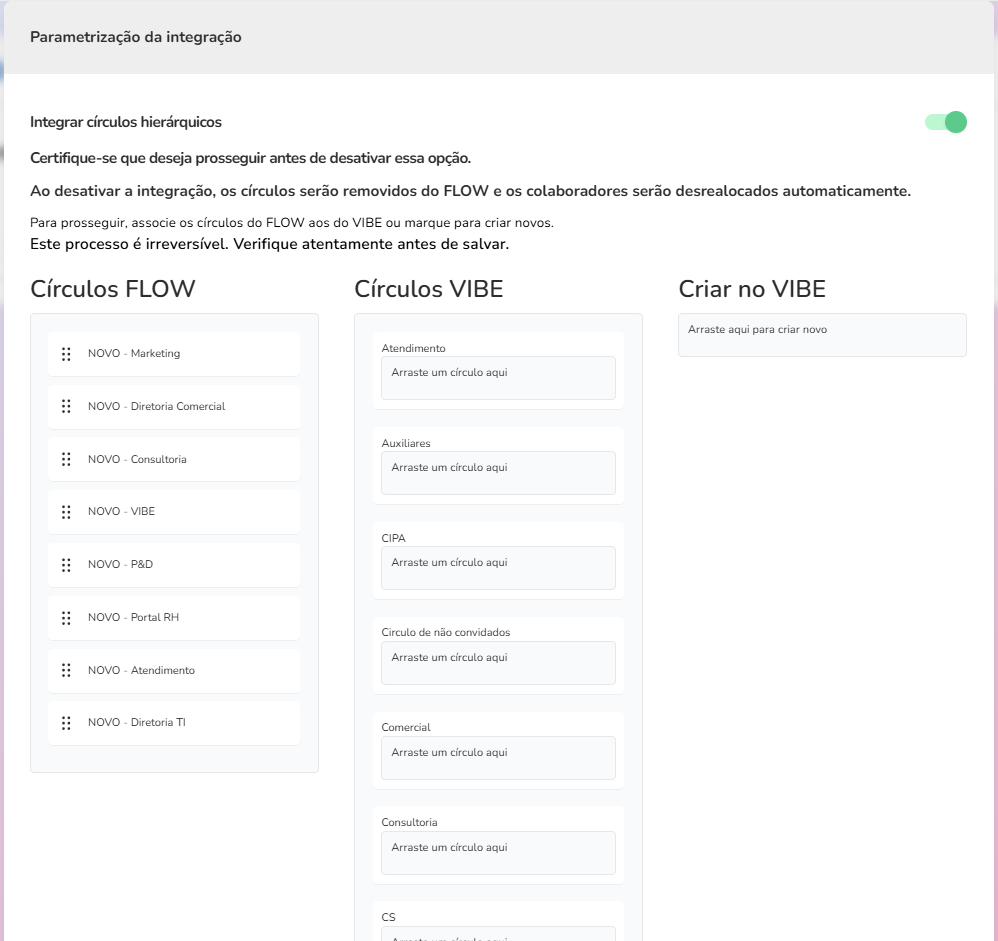Disable the Integrar círculos hierárquicos toggle

tap(946, 122)
